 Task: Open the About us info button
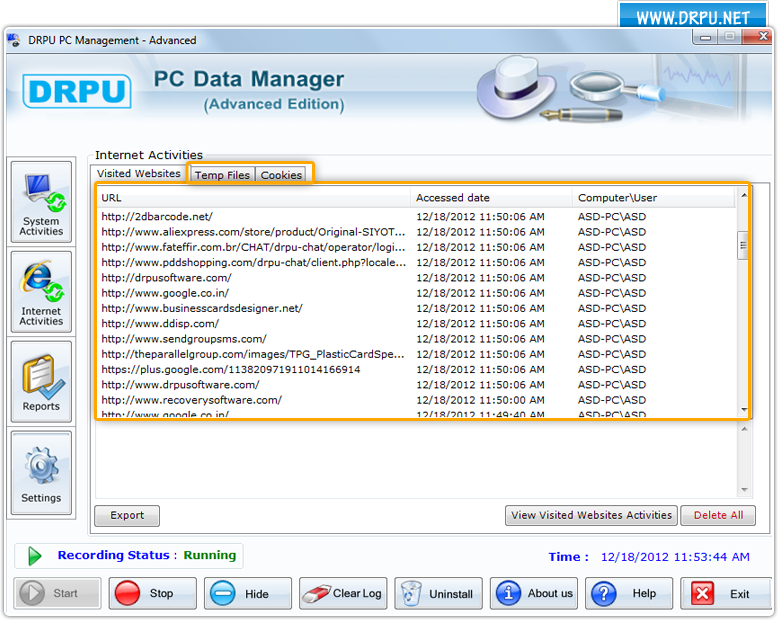533,593
